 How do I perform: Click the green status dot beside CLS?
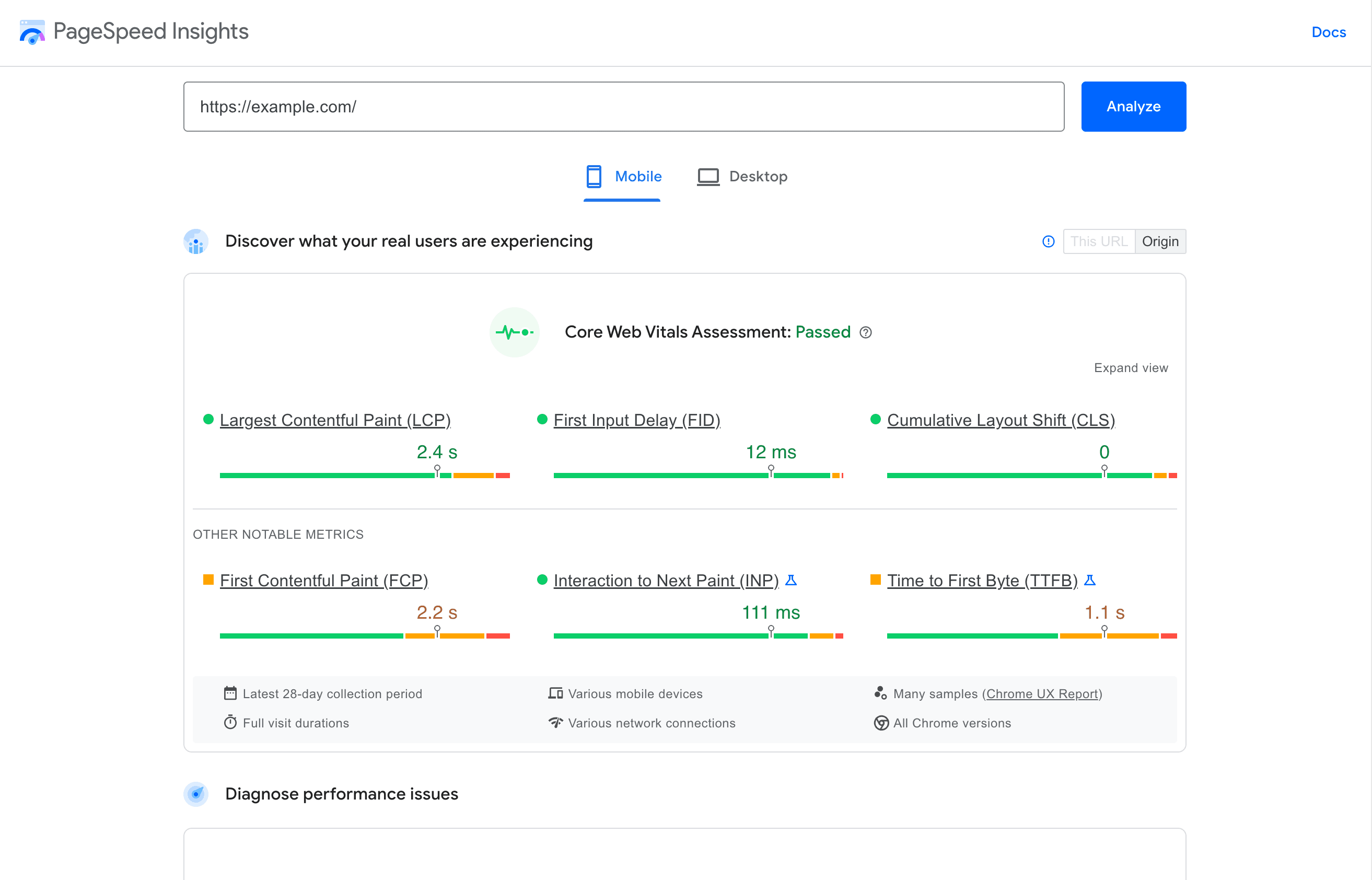[876, 420]
